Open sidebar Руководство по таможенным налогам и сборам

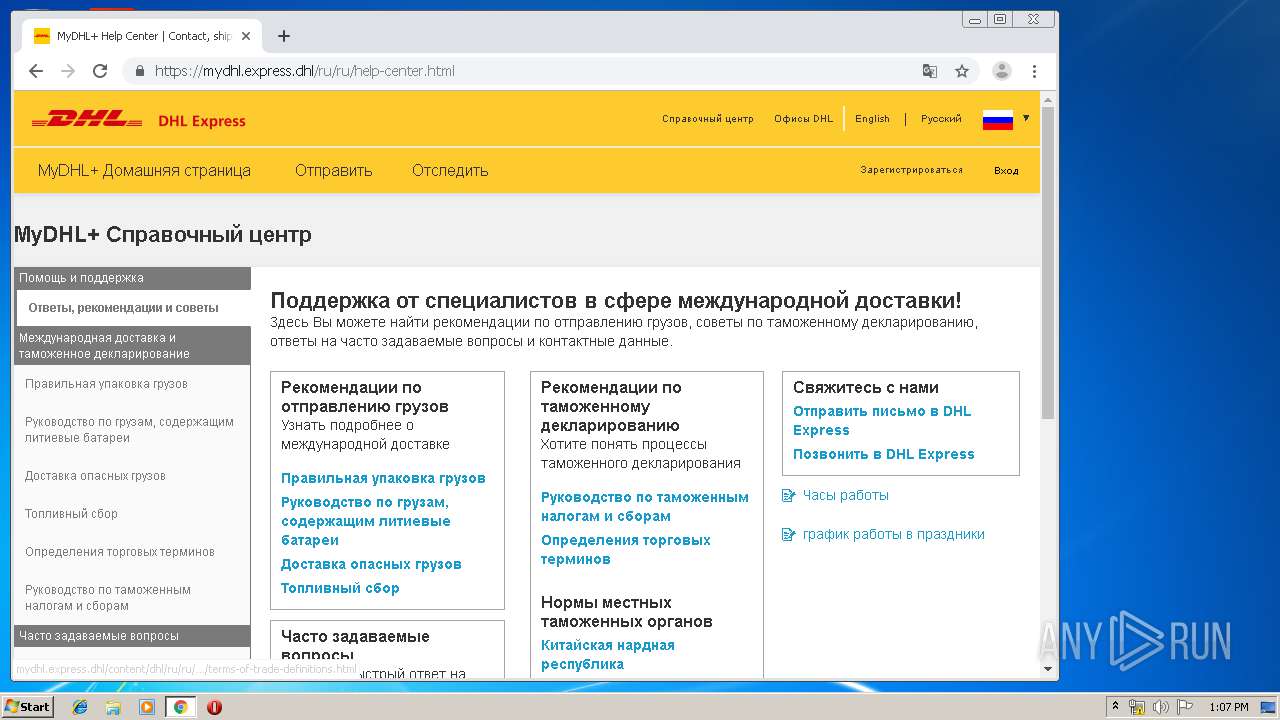pyautogui.click(x=108, y=598)
